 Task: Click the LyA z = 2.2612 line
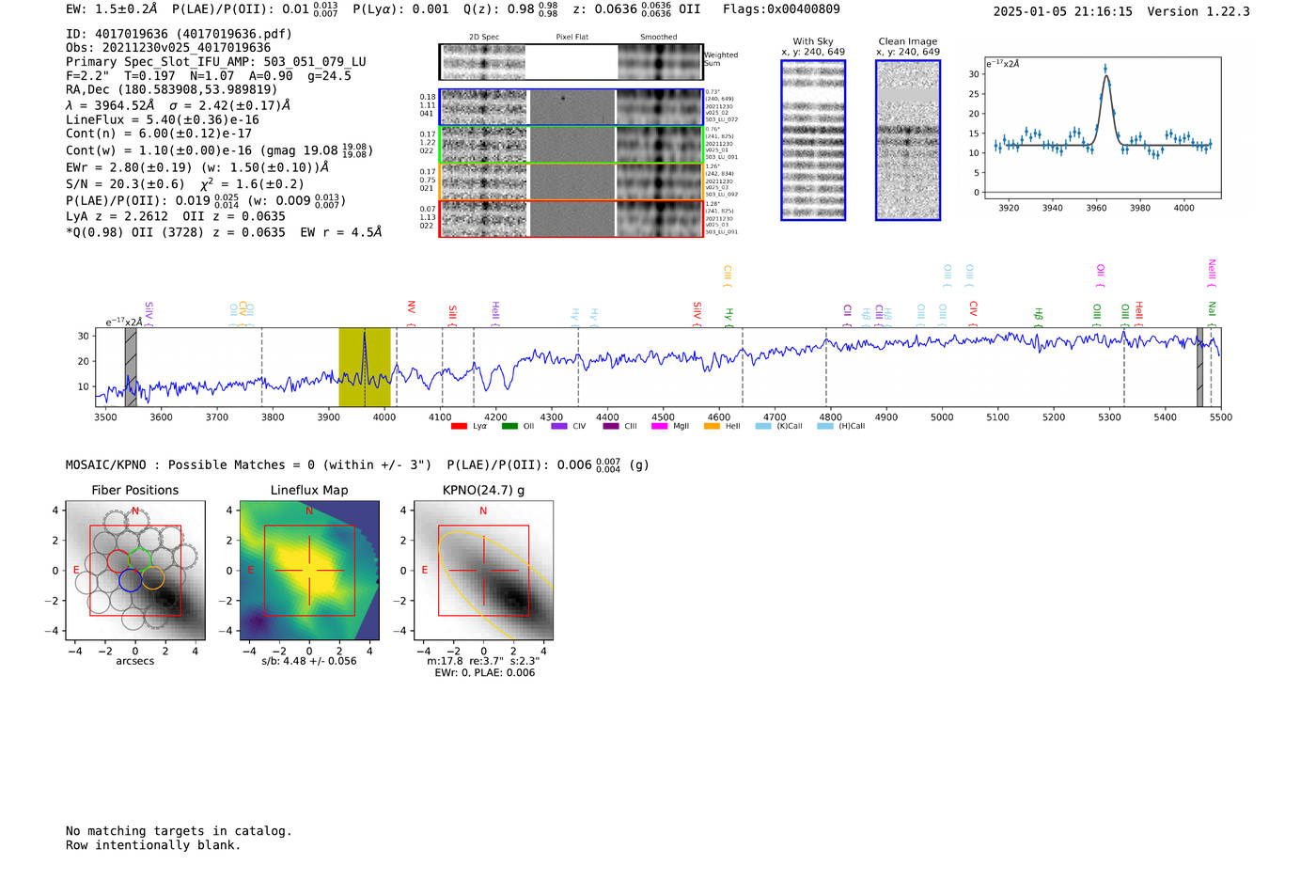click(117, 216)
